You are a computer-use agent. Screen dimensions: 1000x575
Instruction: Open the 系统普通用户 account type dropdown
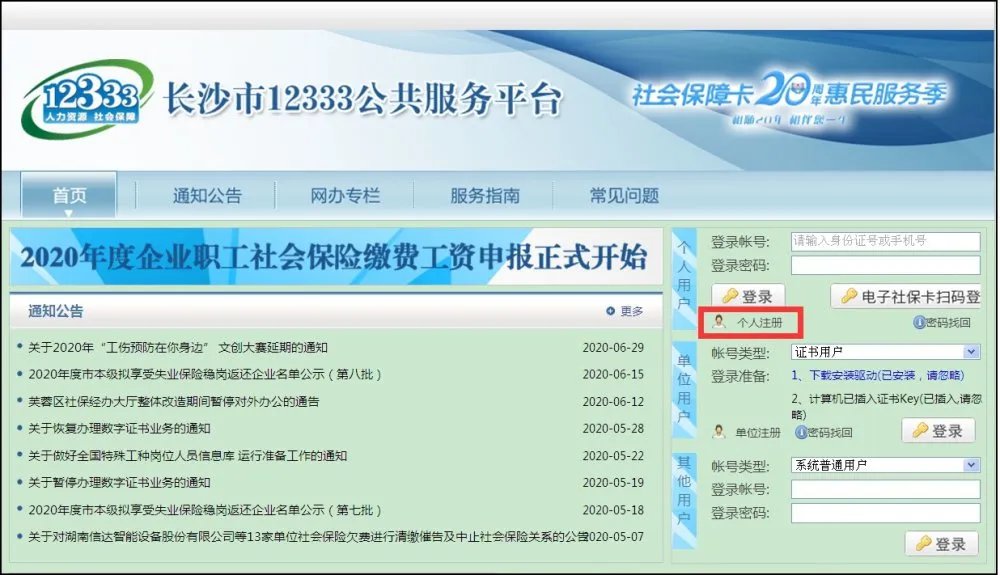coord(971,465)
